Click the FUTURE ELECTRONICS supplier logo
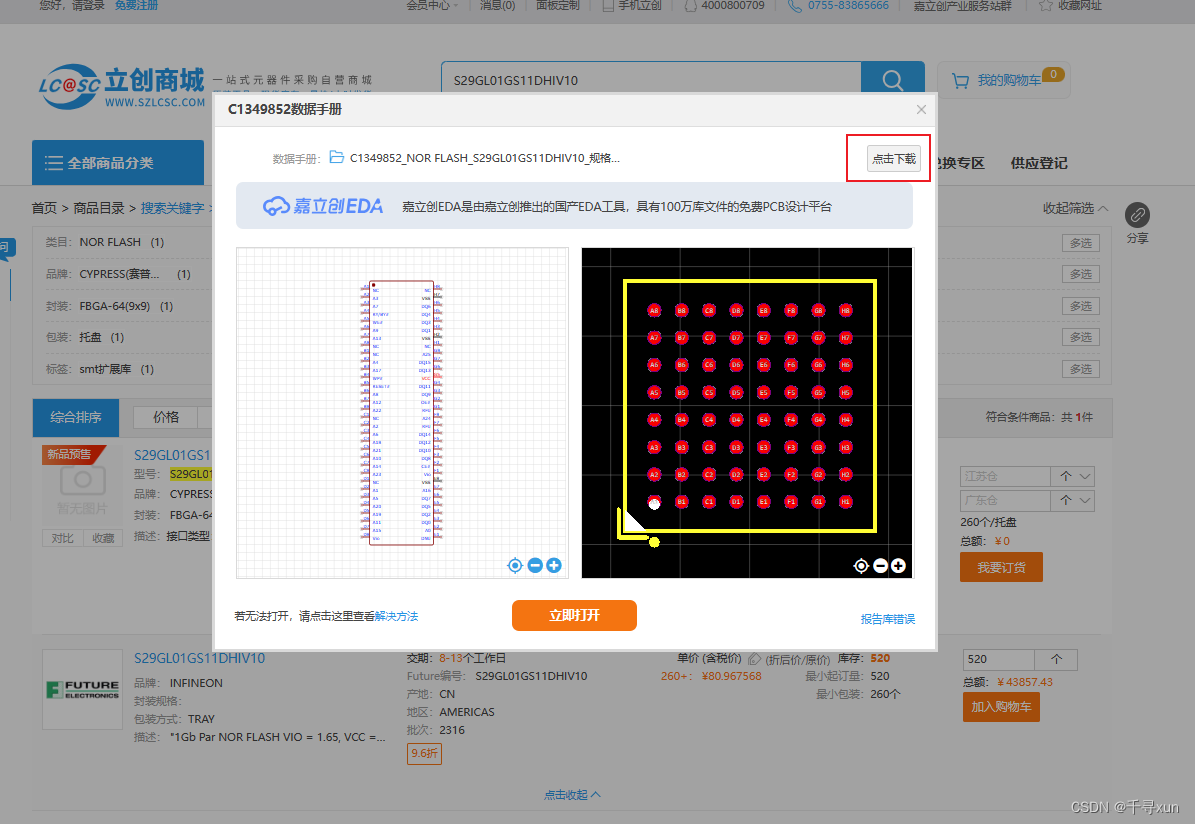Screen dimensions: 1195x824 click(82, 690)
